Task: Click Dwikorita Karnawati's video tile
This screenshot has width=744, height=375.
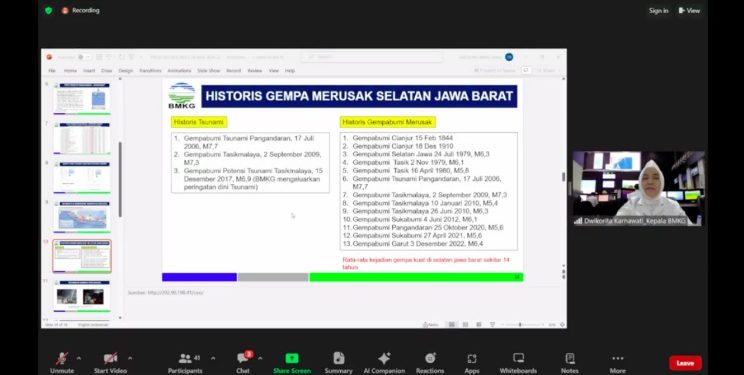Action: (x=638, y=188)
